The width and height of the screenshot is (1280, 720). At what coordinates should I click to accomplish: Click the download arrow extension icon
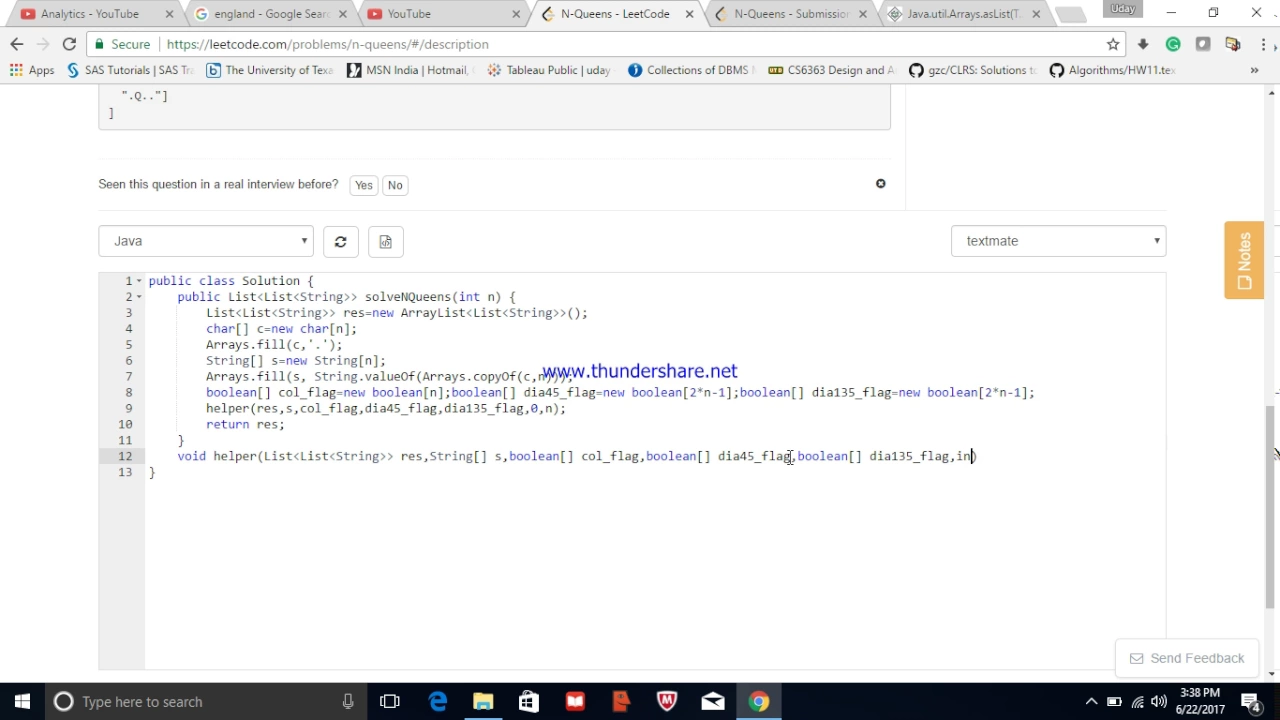point(1143,44)
